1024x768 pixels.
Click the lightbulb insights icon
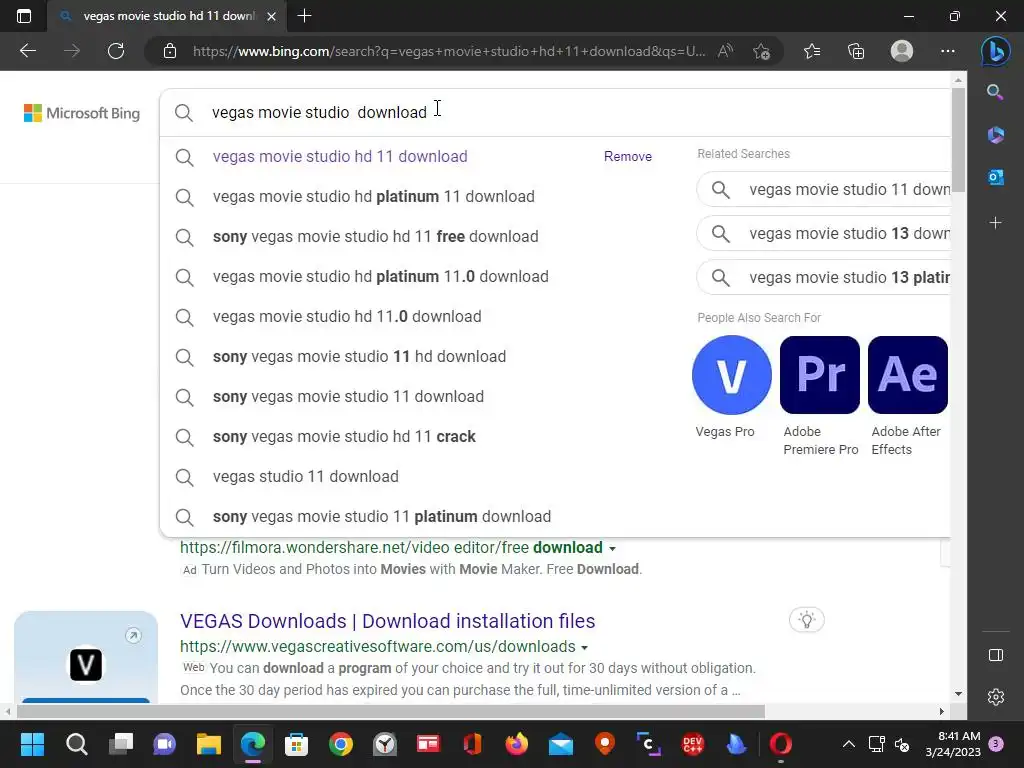click(807, 620)
